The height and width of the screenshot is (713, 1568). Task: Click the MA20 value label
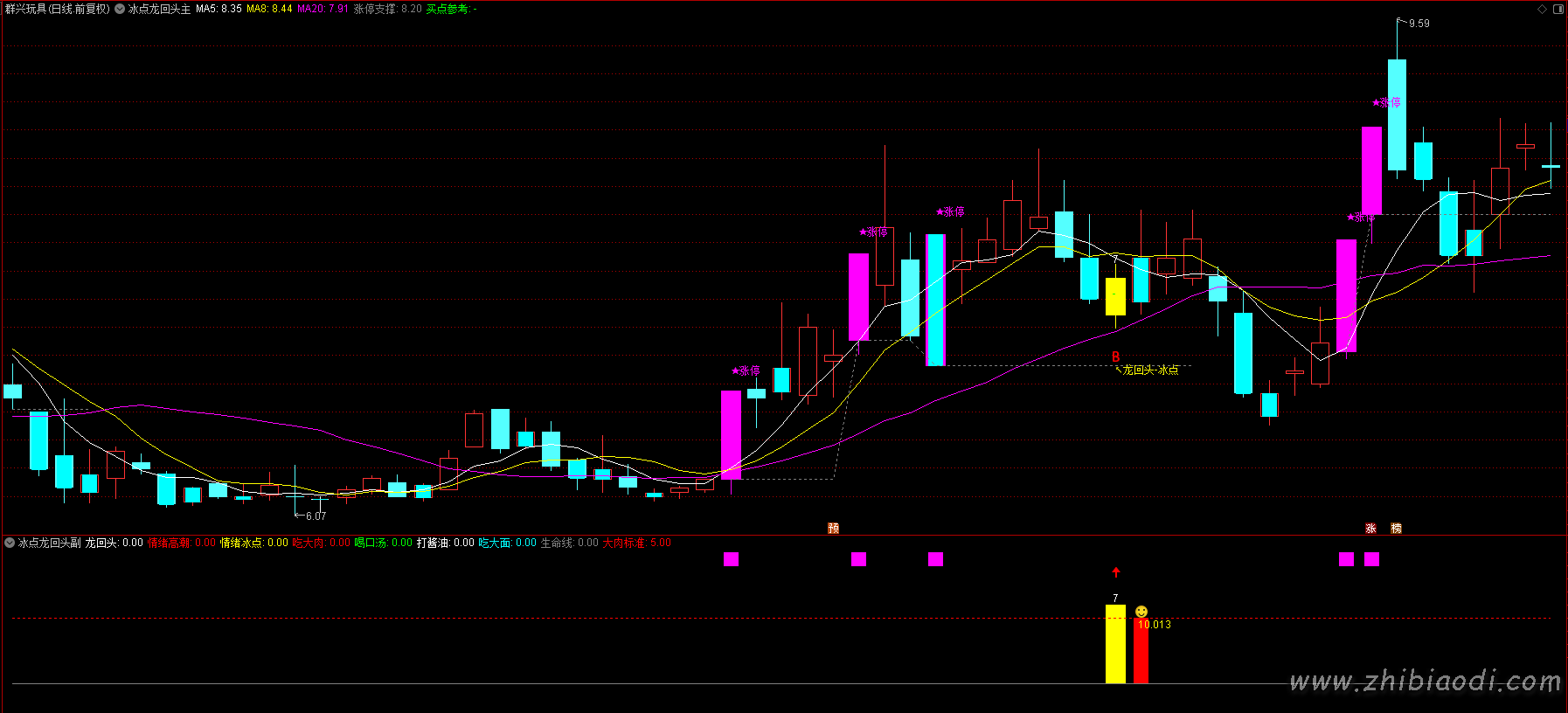pos(323,9)
